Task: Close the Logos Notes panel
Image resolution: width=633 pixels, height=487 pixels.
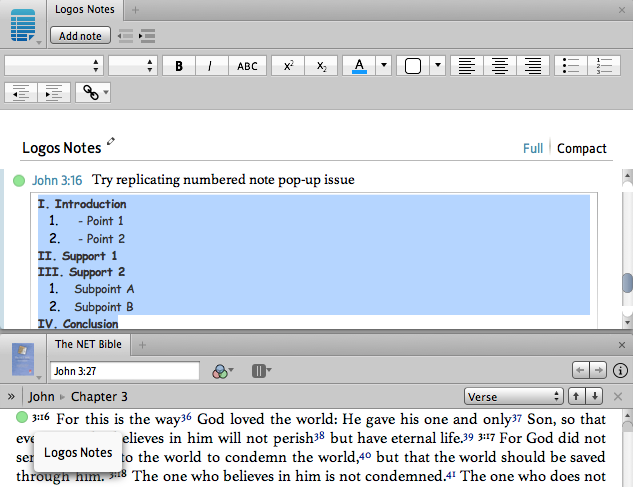Action: (622, 10)
